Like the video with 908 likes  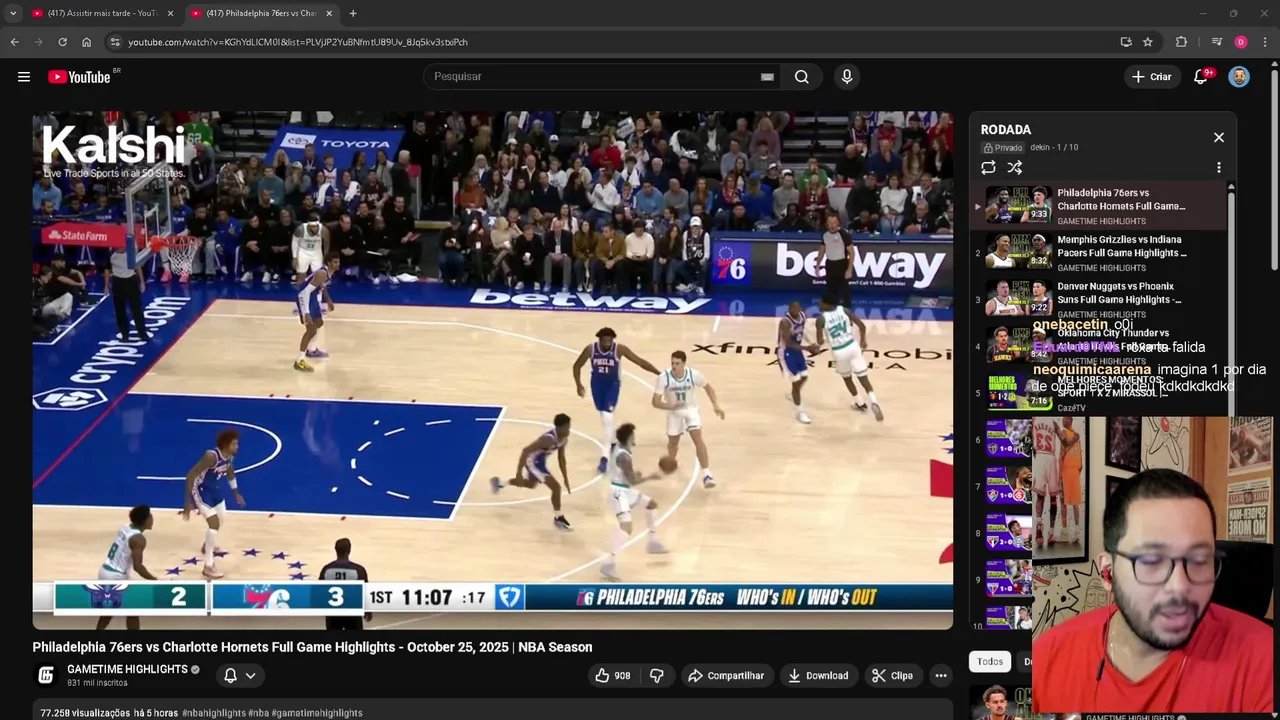613,676
